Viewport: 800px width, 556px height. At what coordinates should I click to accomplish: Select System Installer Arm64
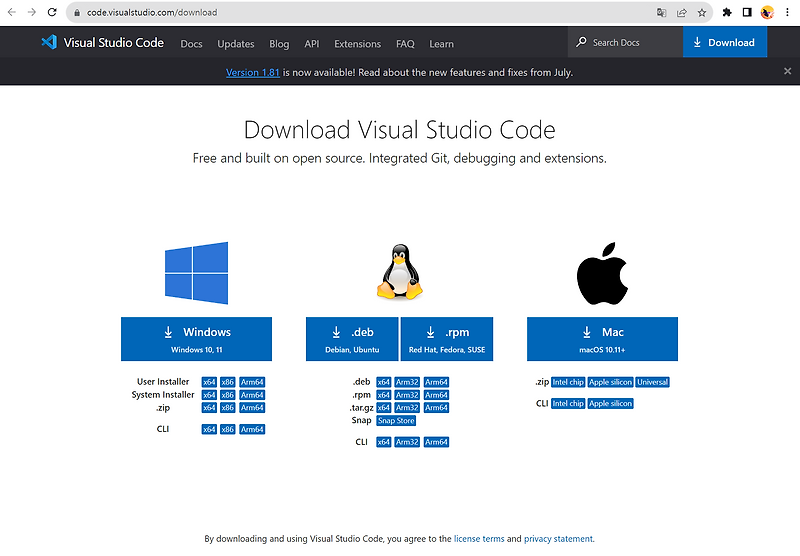click(x=252, y=395)
